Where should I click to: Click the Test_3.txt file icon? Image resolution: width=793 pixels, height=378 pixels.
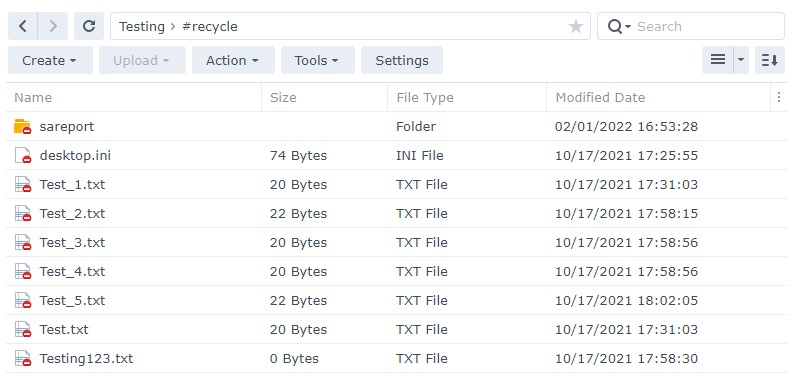click(23, 242)
